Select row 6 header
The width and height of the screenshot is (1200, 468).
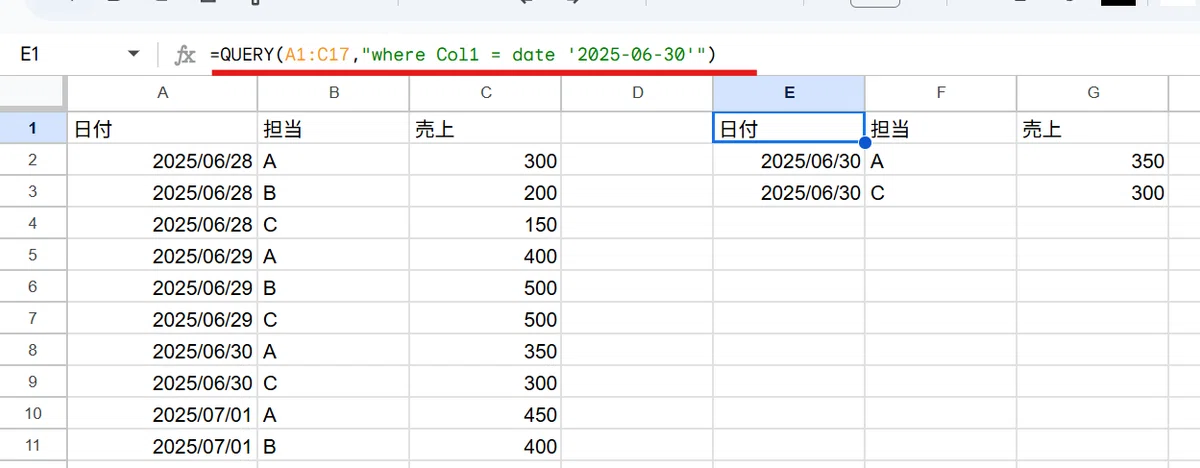point(33,288)
